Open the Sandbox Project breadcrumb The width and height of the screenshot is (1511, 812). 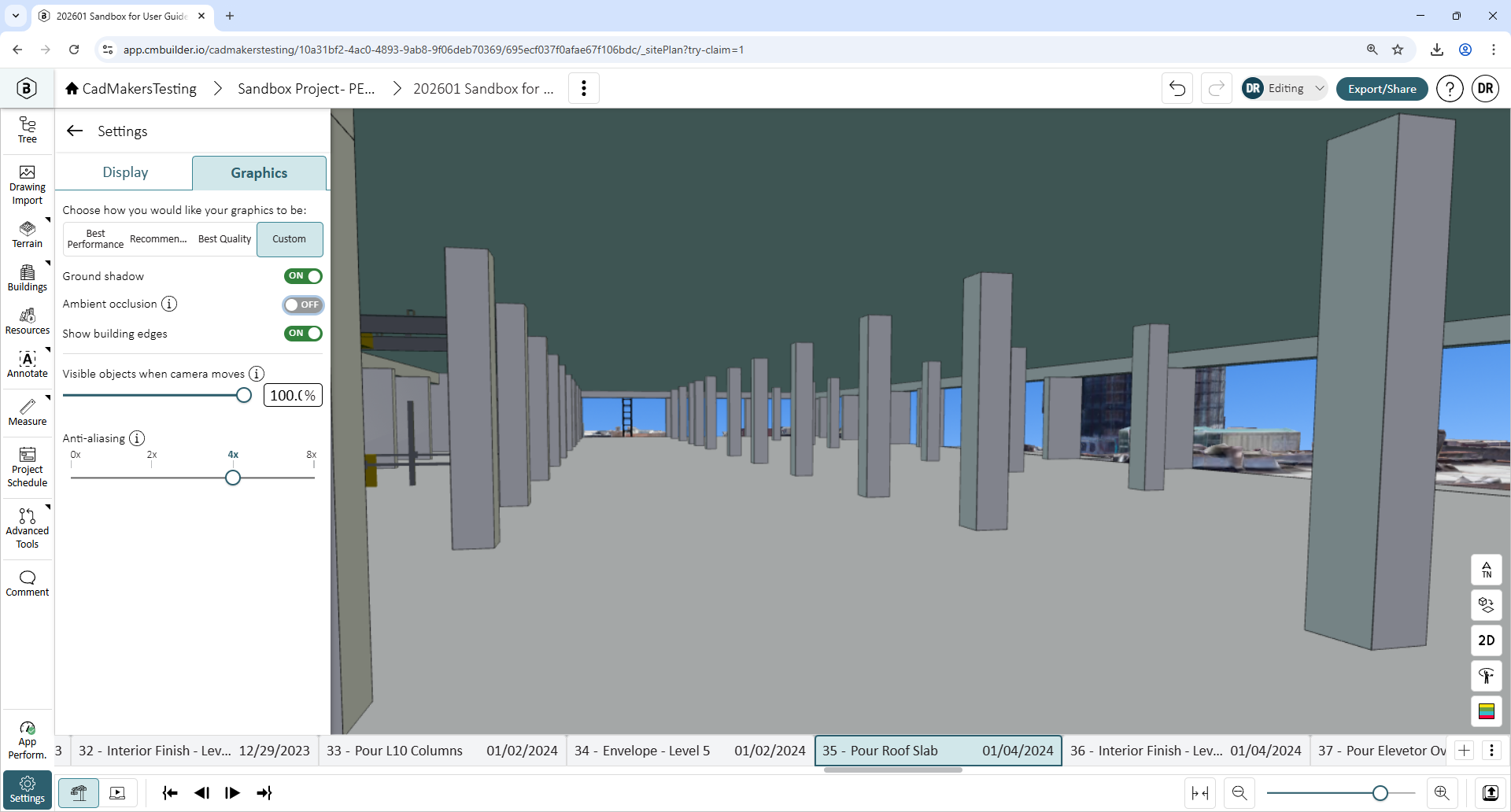coord(306,89)
